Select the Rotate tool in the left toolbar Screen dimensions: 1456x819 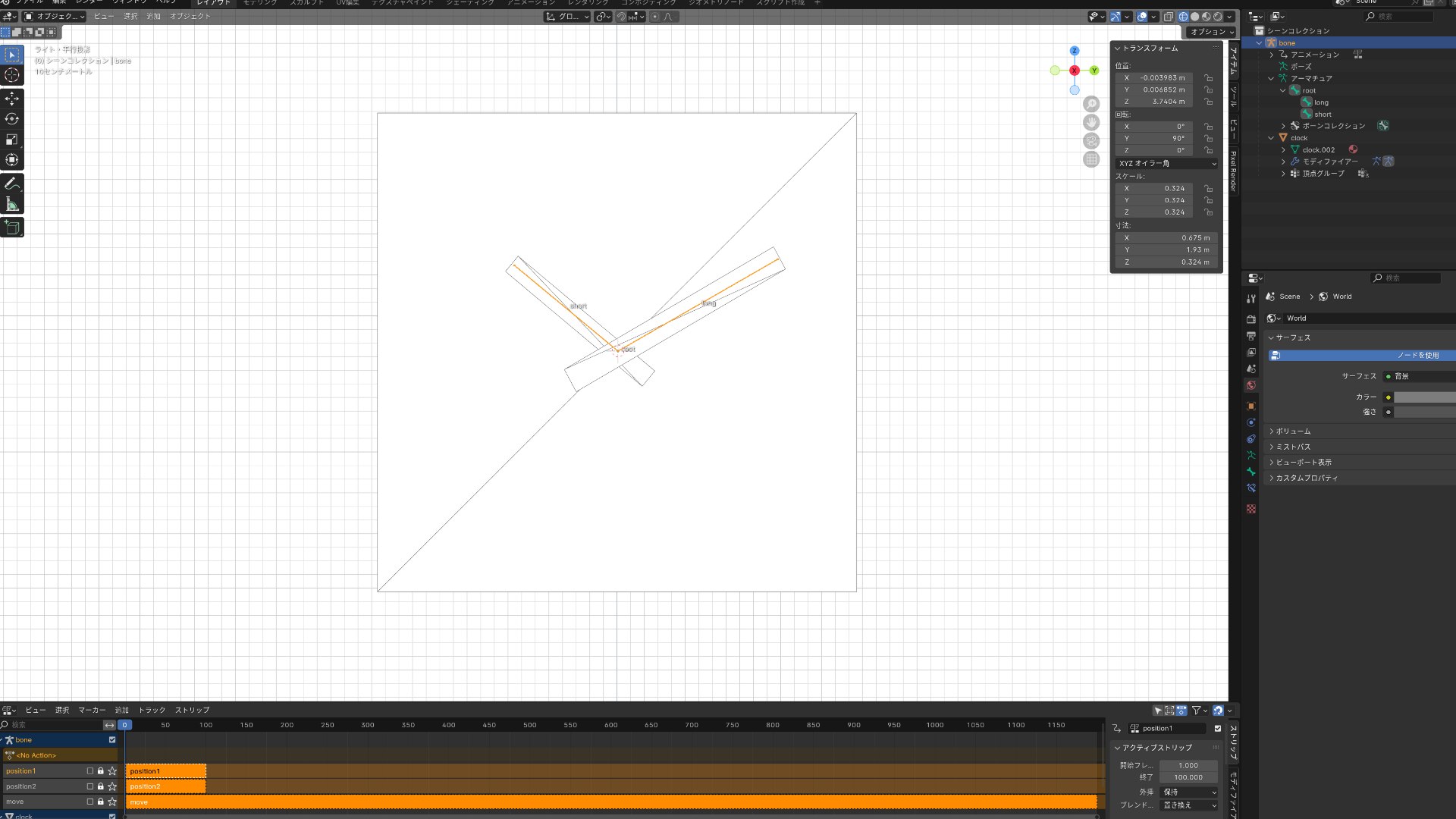click(x=12, y=119)
